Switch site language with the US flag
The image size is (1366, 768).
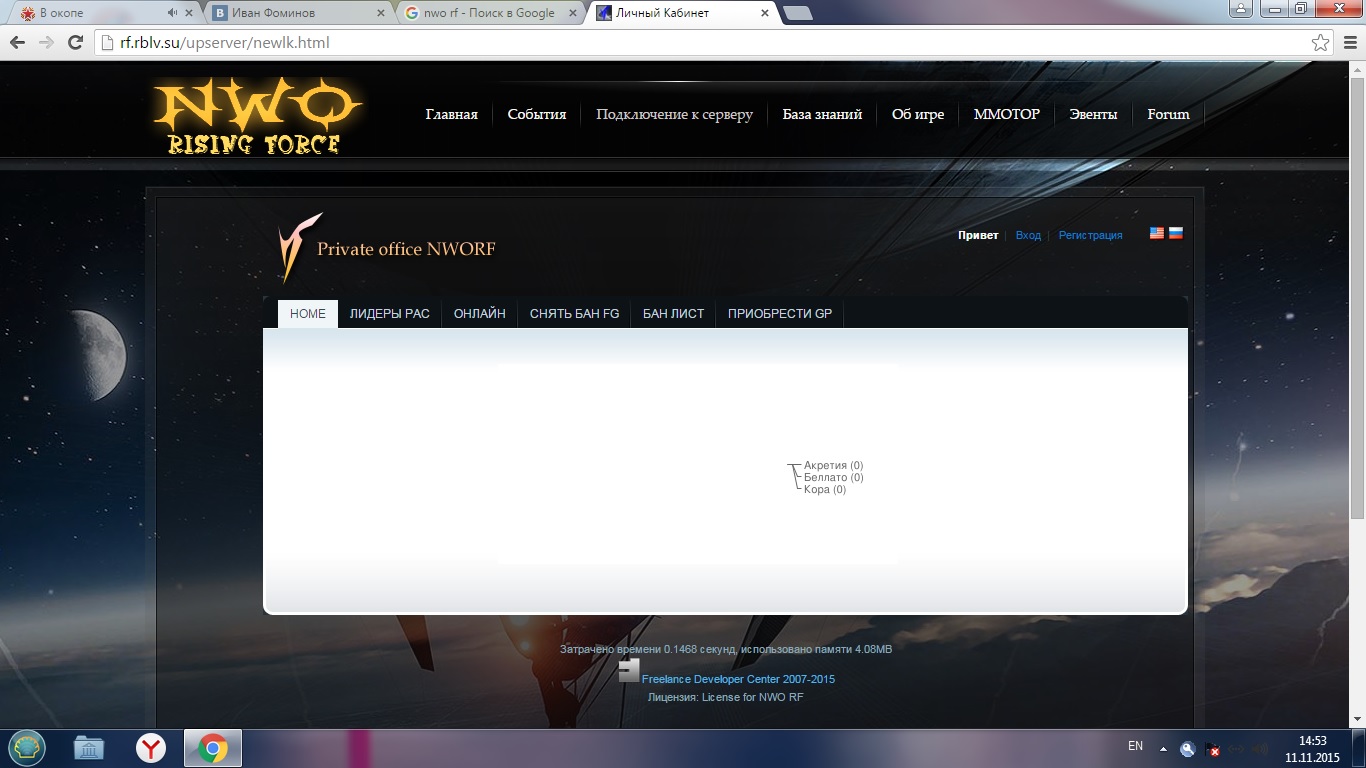[x=1157, y=233]
